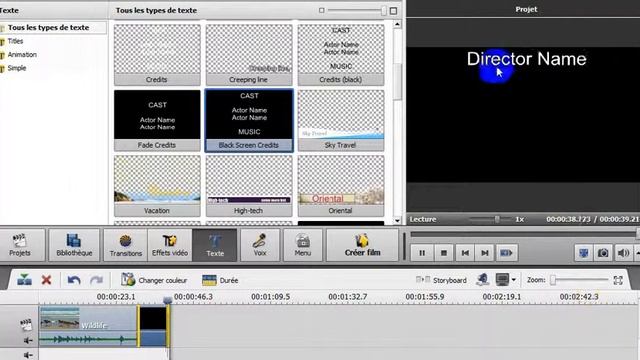Take a snapshot with camera icon
This screenshot has height=360, width=640.
[x=603, y=253]
